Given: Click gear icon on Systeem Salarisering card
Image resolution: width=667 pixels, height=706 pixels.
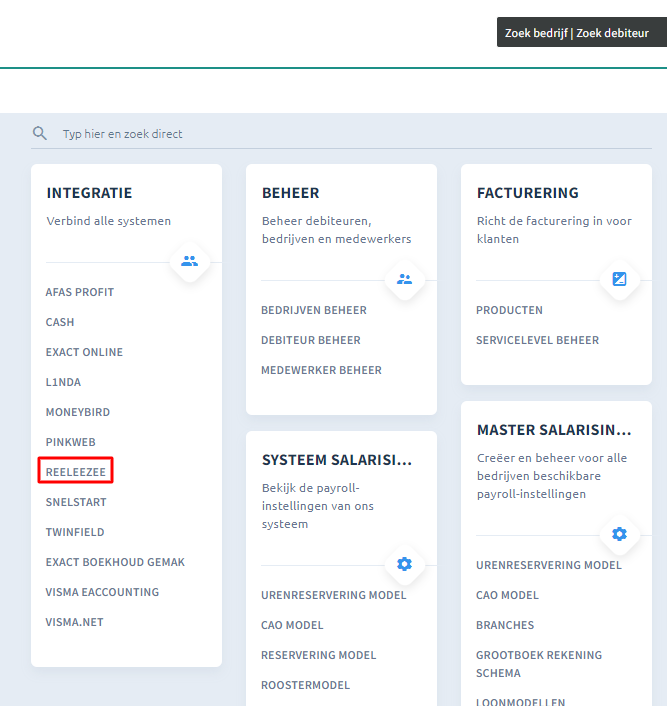Looking at the screenshot, I should [404, 564].
